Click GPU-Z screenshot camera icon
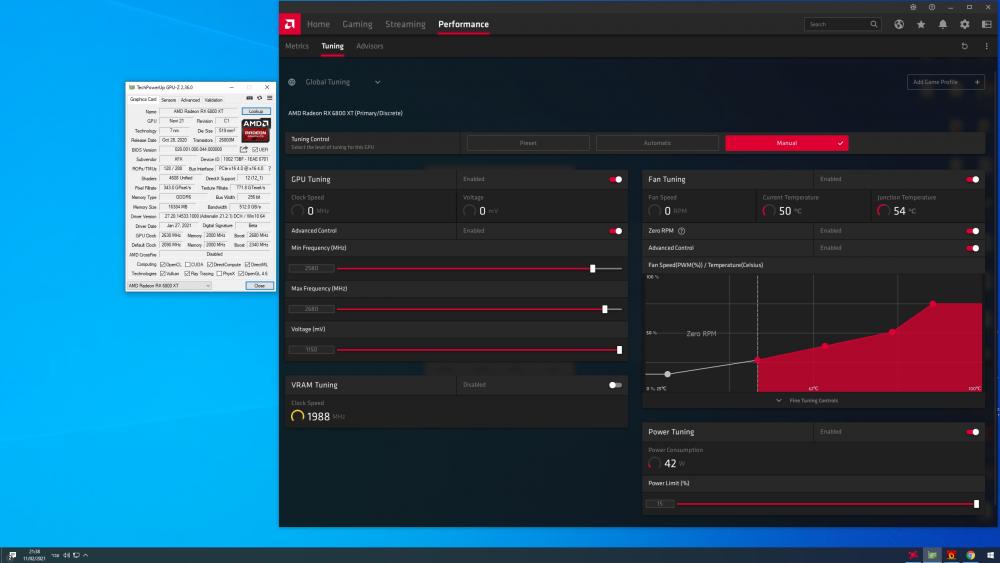1000x563 pixels. (x=249, y=98)
